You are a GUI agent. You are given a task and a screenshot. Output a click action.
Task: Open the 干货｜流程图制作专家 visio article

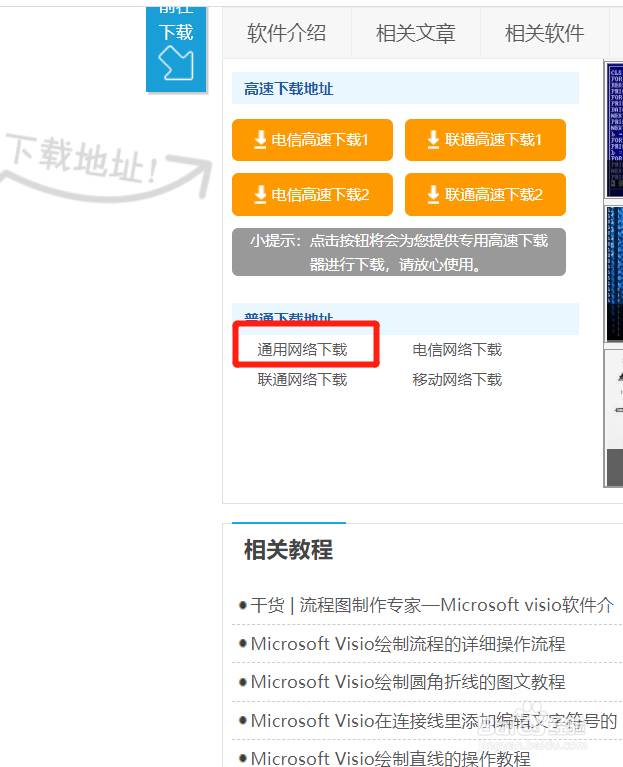coord(432,606)
